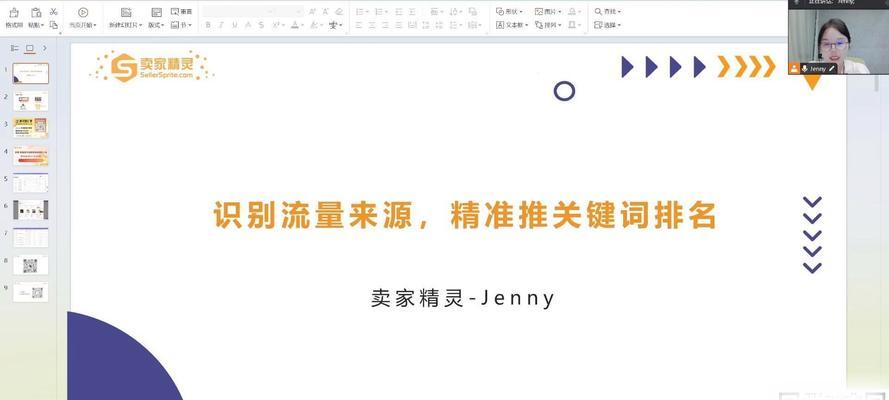Viewport: 889px width, 400px height.
Task: Toggle Italic formatting
Action: click(x=221, y=25)
